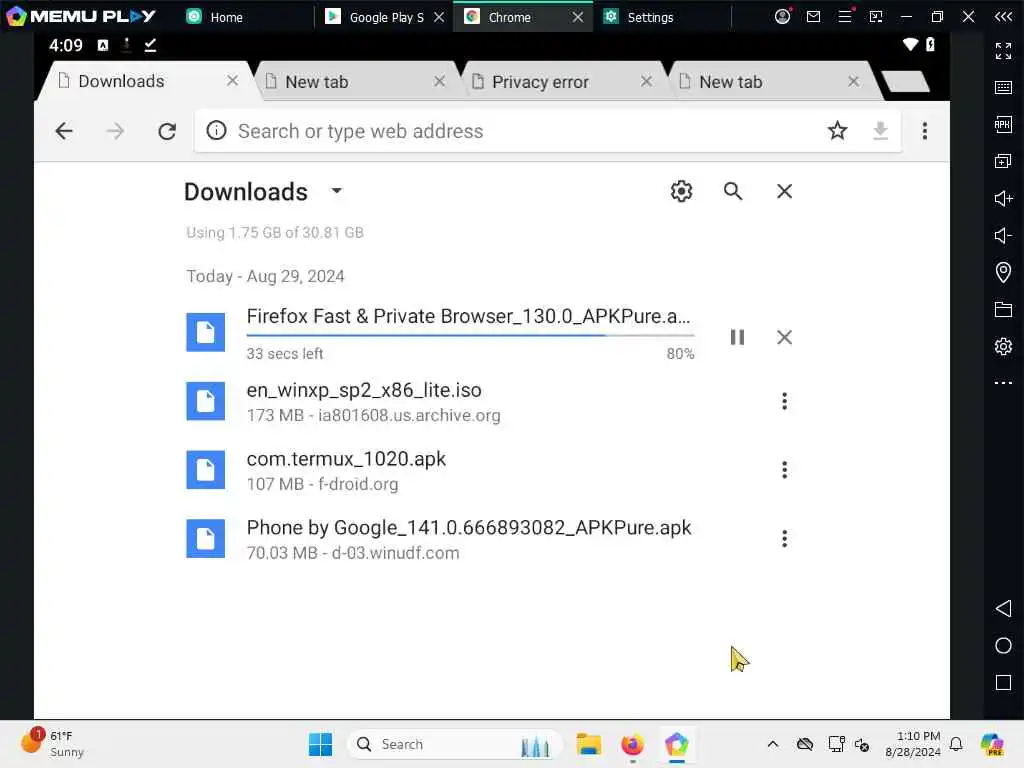Open MEmu shared folder icon
The image size is (1024, 768).
(x=1003, y=310)
